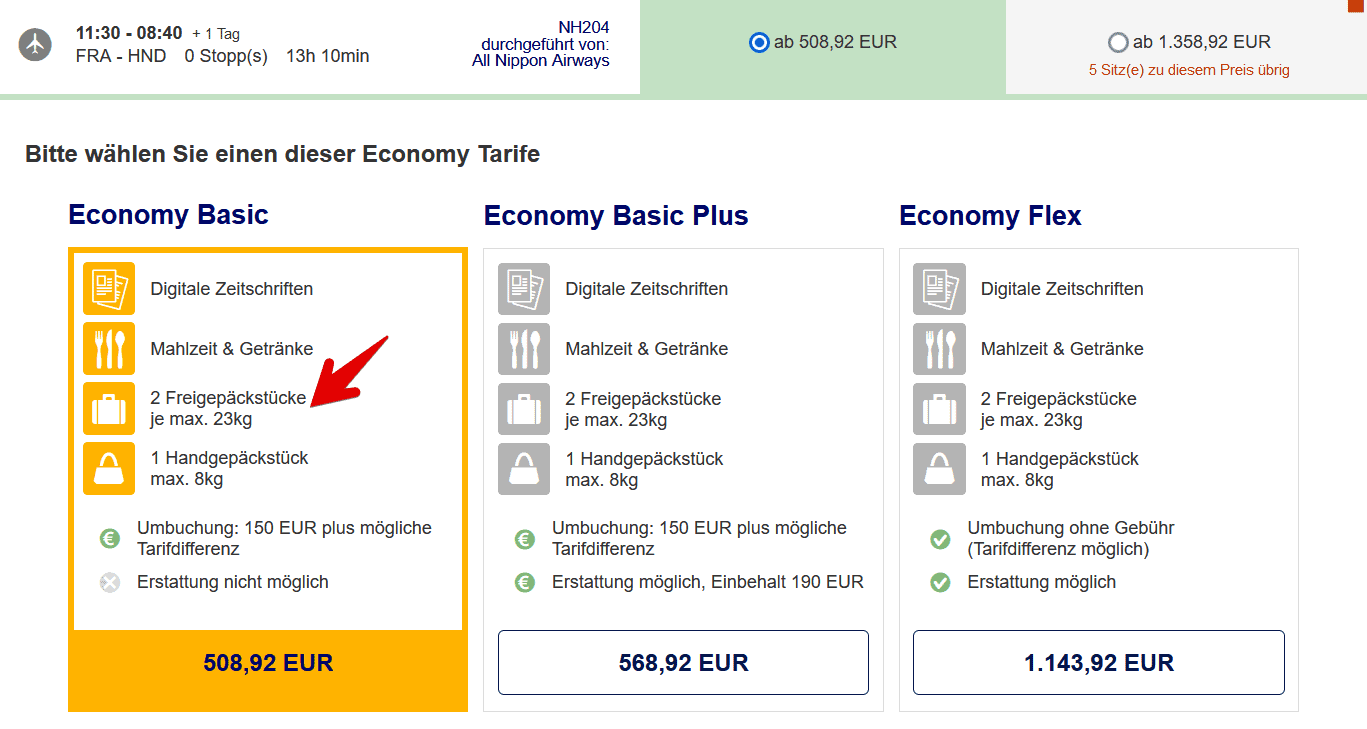Screen dimensions: 1367x729
Task: Choose Economy Flex for 1.143,92 EUR
Action: point(1098,662)
